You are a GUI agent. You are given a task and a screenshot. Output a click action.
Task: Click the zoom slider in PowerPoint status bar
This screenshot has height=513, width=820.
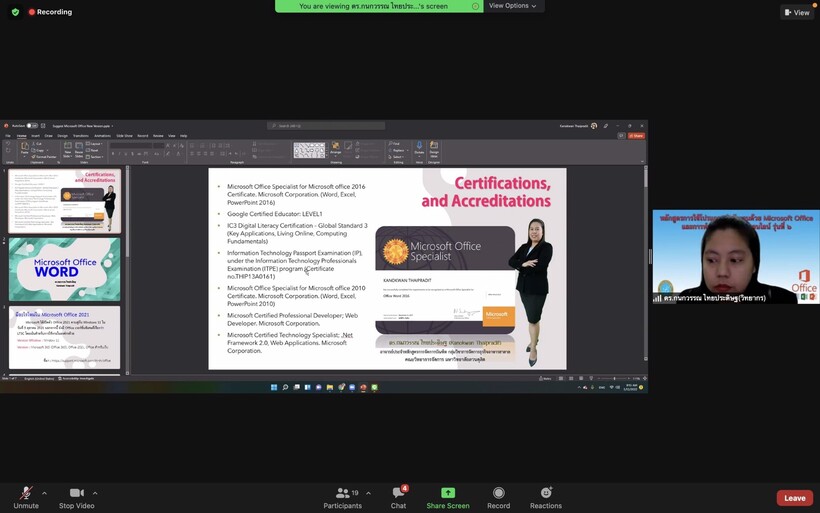tap(614, 379)
